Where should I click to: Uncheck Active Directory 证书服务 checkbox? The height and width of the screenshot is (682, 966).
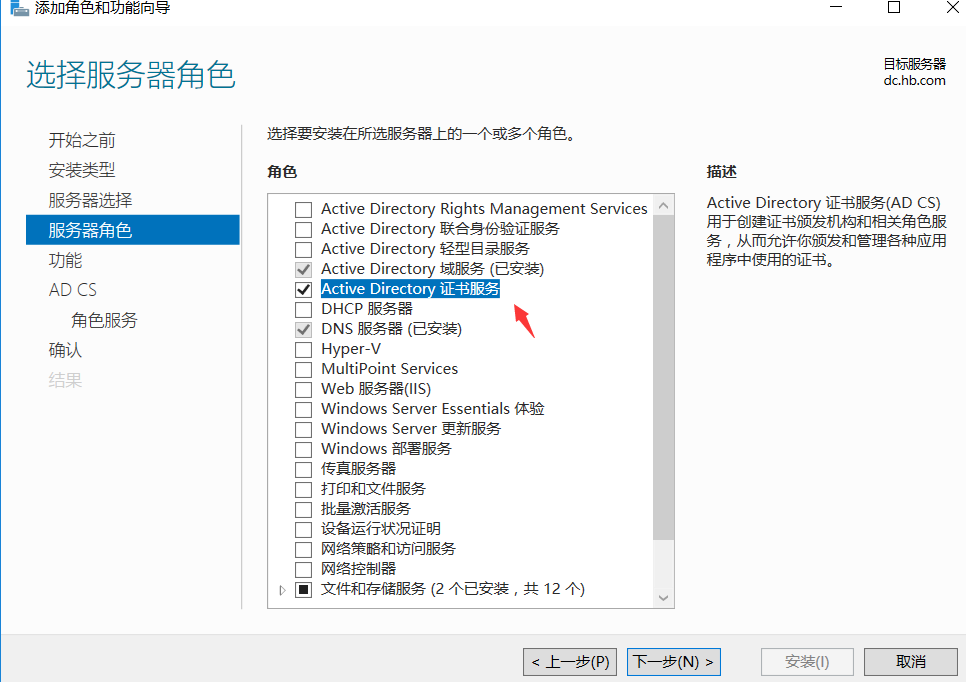(x=303, y=290)
